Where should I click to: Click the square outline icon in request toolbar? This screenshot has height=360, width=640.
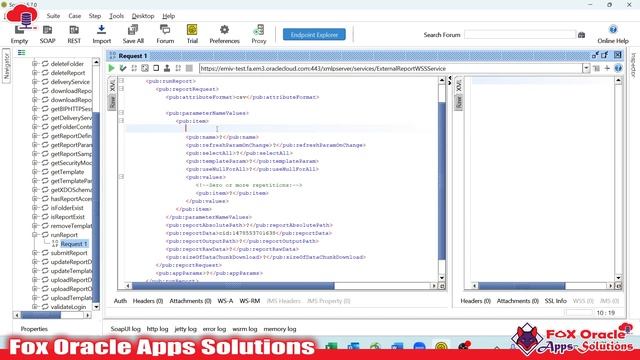coord(156,68)
